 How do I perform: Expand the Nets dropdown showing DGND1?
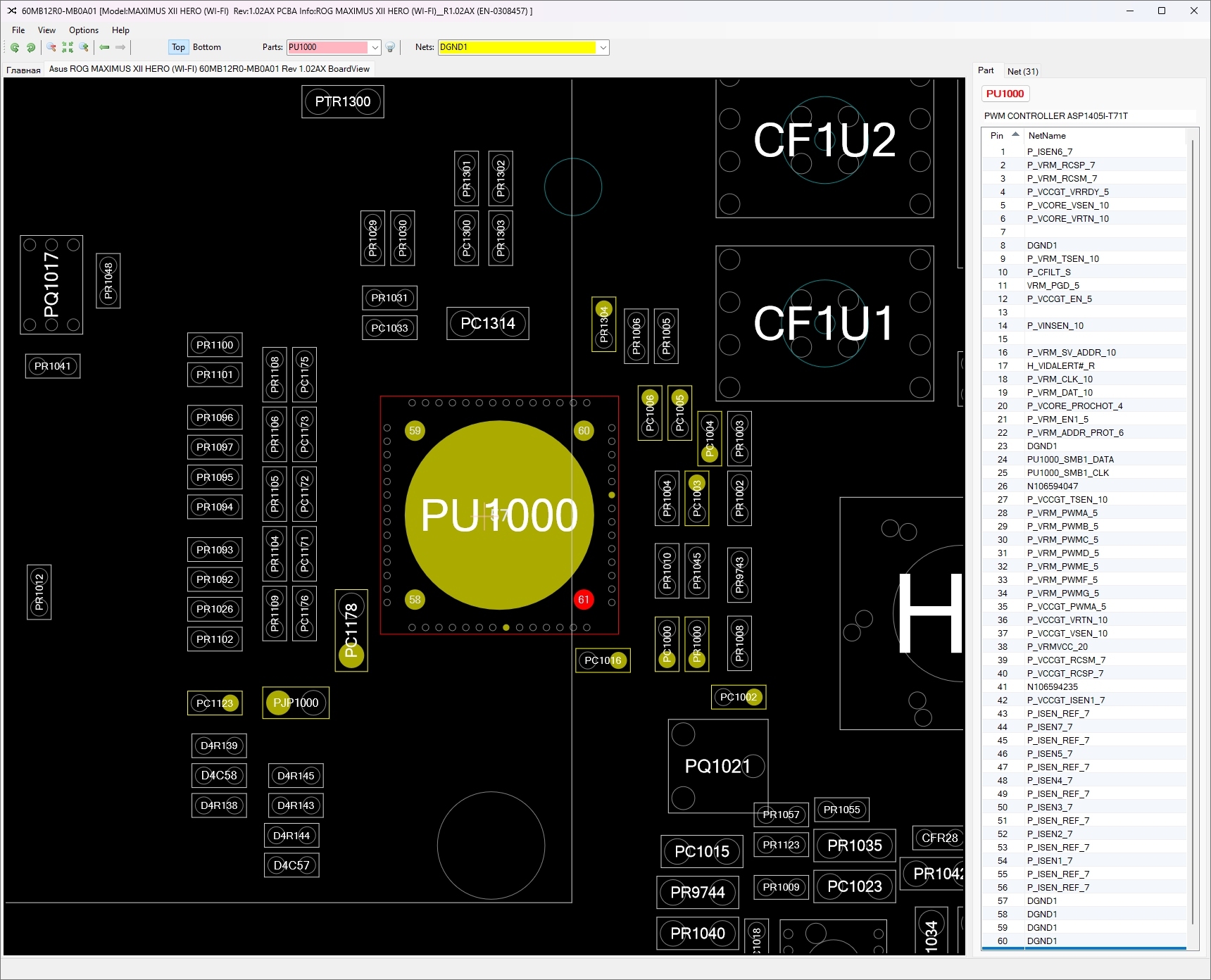coord(603,47)
